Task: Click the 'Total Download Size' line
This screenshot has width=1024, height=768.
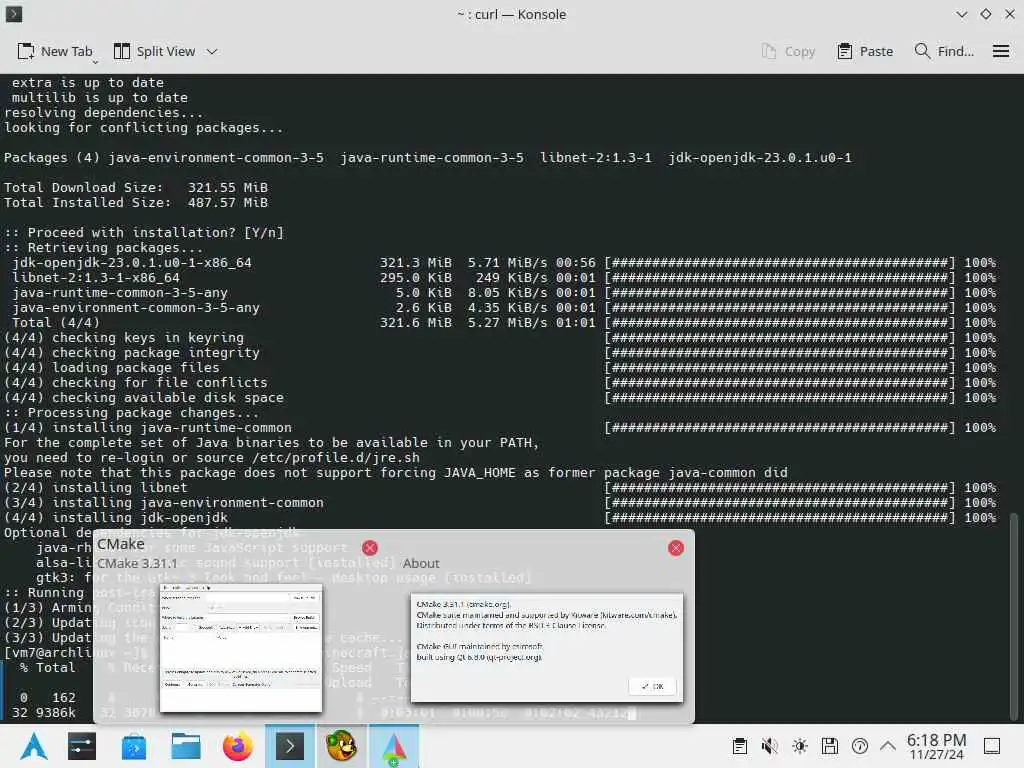Action: (x=136, y=187)
